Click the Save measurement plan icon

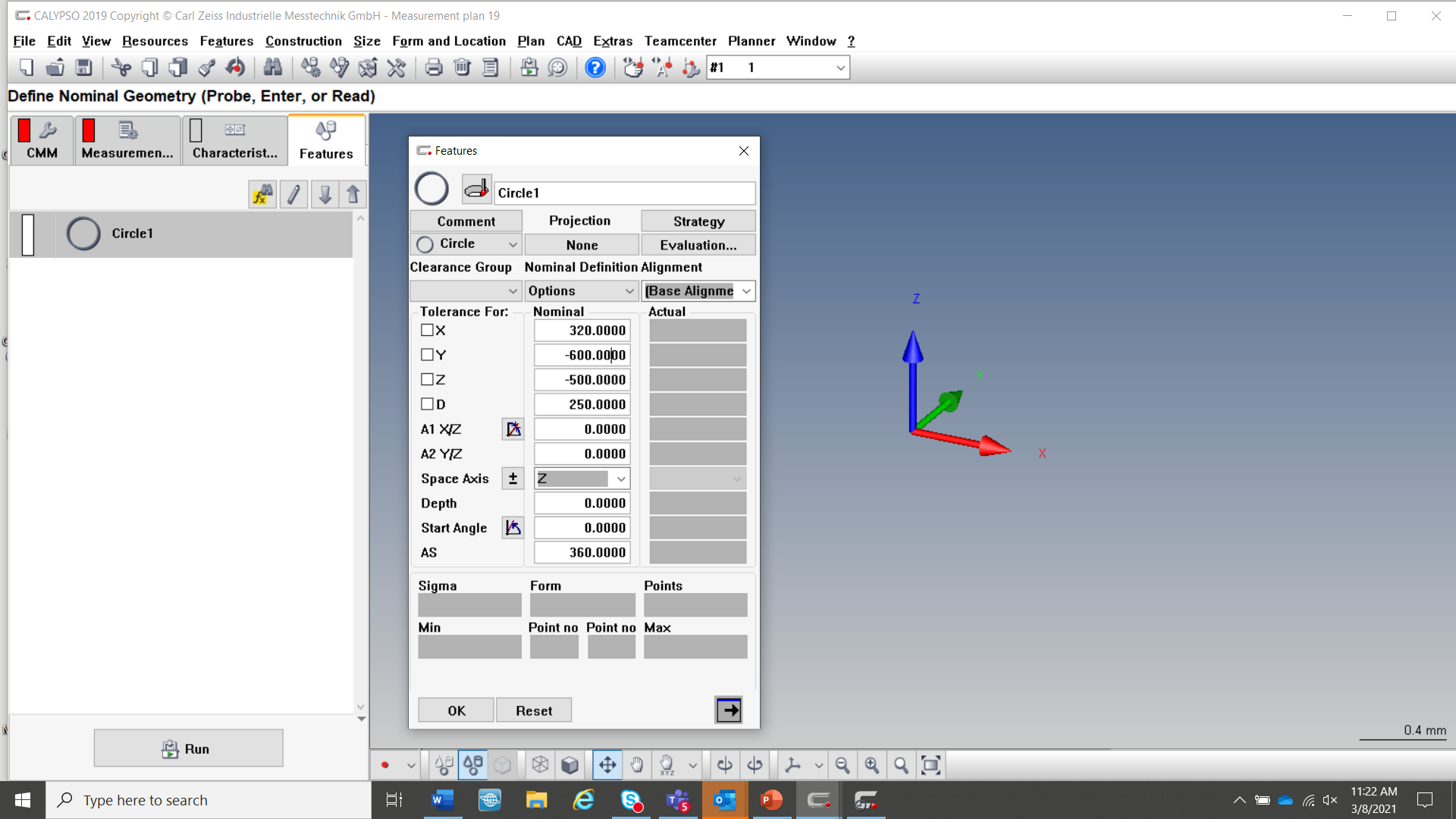(83, 67)
